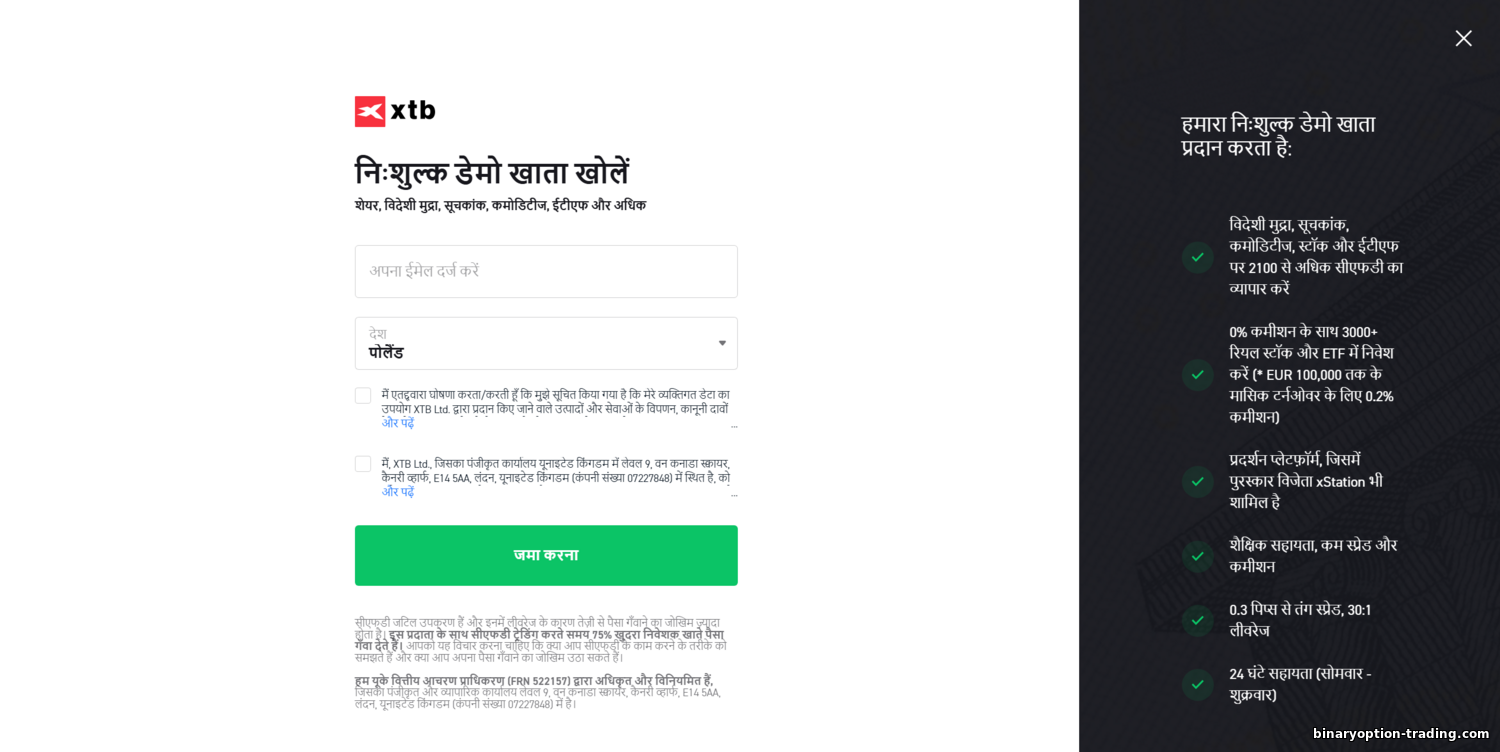
Task: Close the side panel with X icon
Action: coord(1463,38)
